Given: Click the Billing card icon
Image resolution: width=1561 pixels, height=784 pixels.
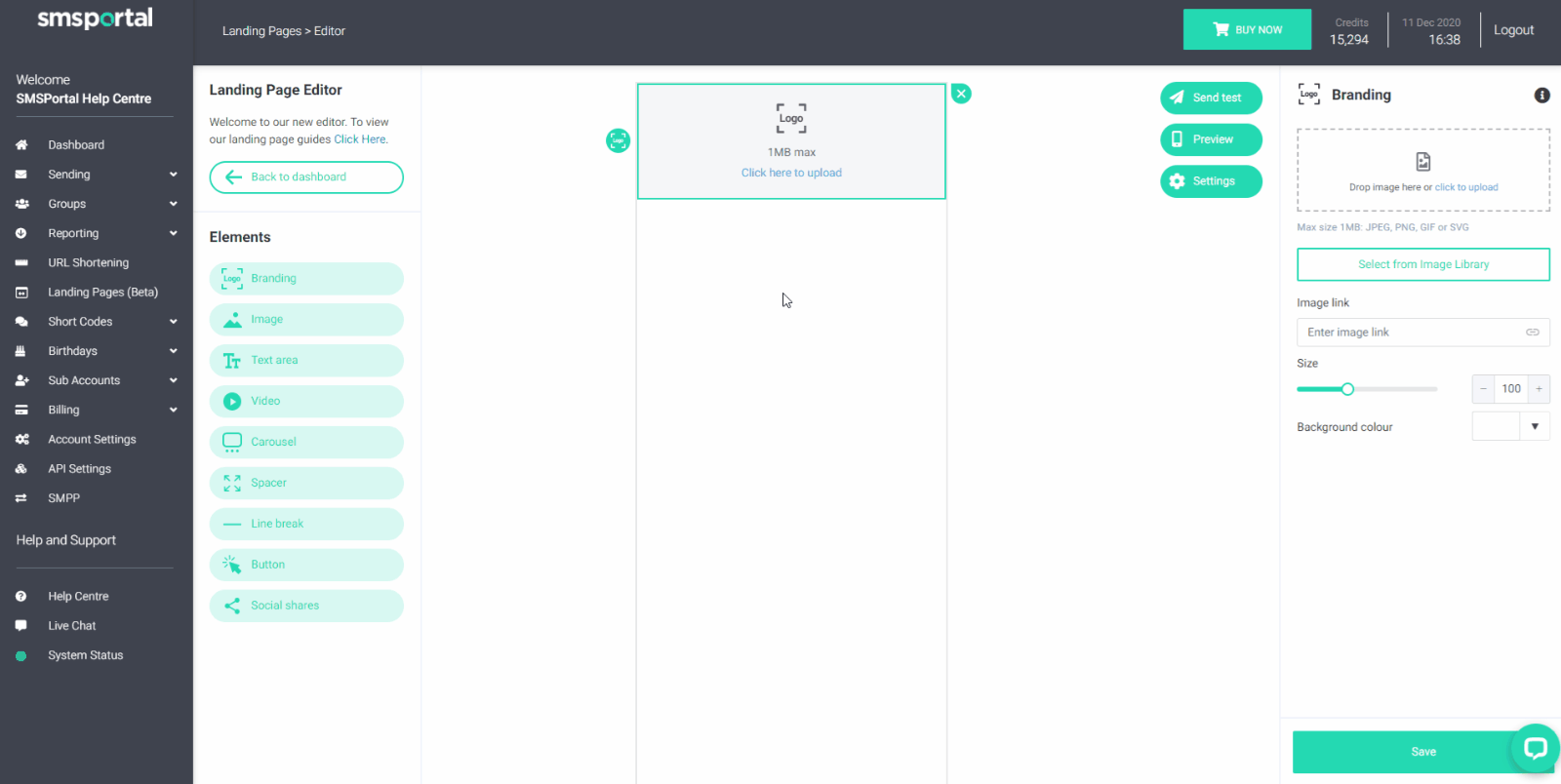Looking at the screenshot, I should tap(21, 411).
